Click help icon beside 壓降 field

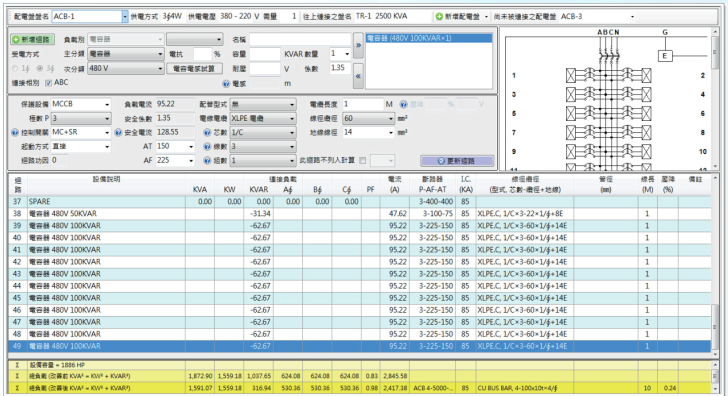pos(403,104)
